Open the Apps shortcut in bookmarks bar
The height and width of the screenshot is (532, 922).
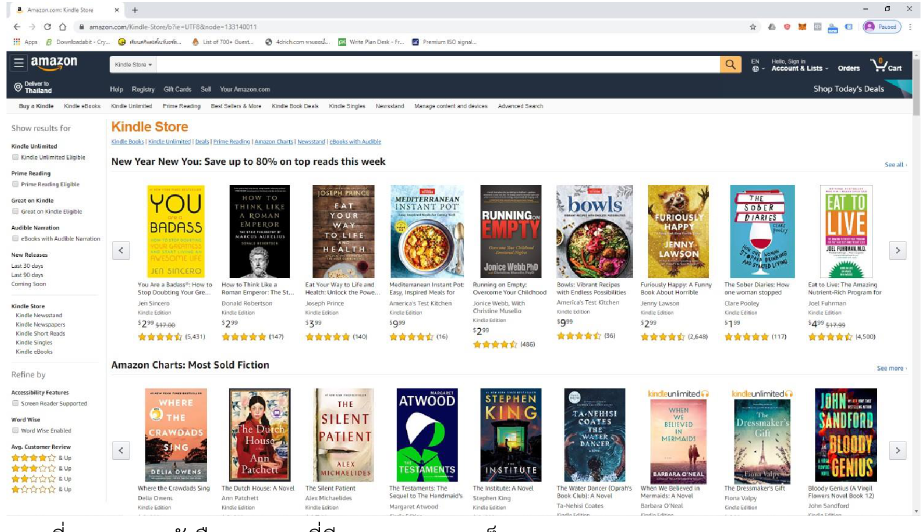(25, 42)
